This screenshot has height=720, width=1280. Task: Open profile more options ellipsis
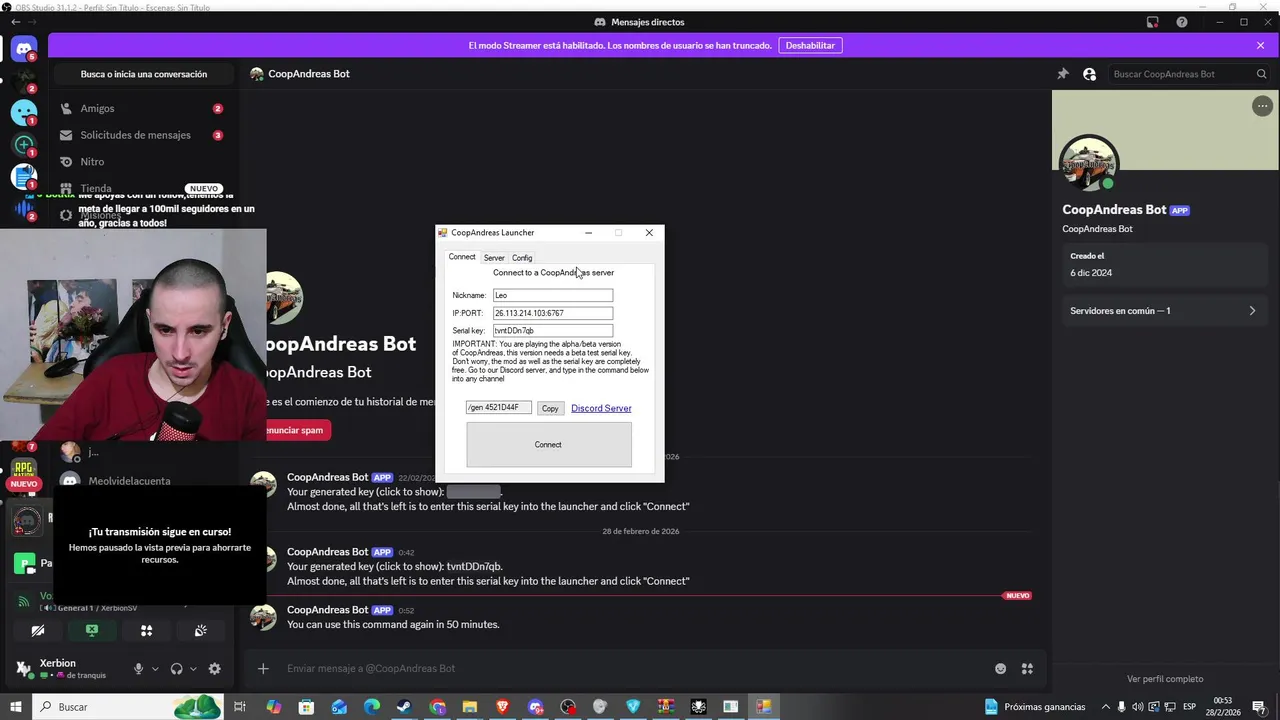click(x=1262, y=106)
